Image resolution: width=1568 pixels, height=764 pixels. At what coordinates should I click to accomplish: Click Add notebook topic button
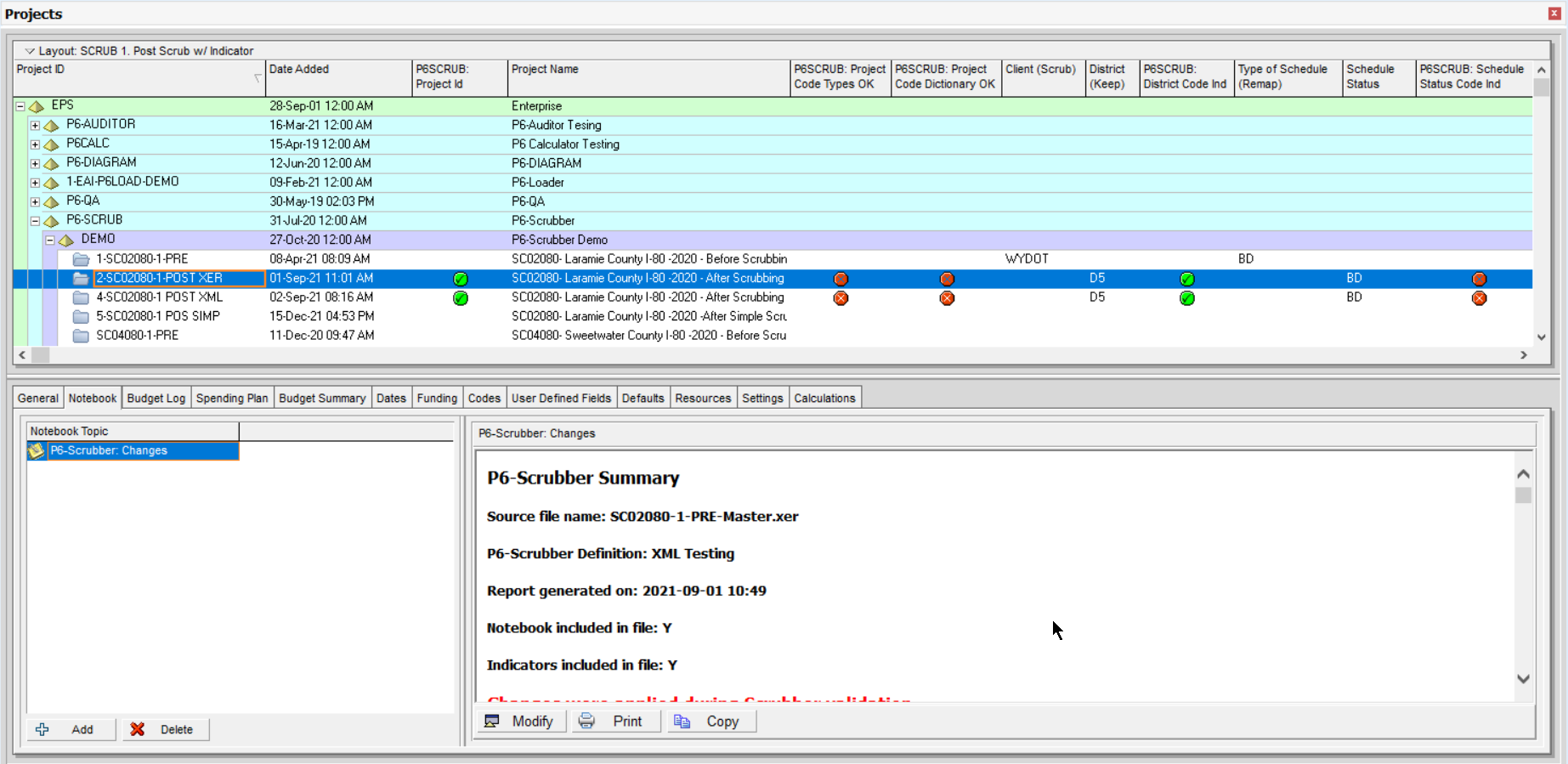pos(71,729)
